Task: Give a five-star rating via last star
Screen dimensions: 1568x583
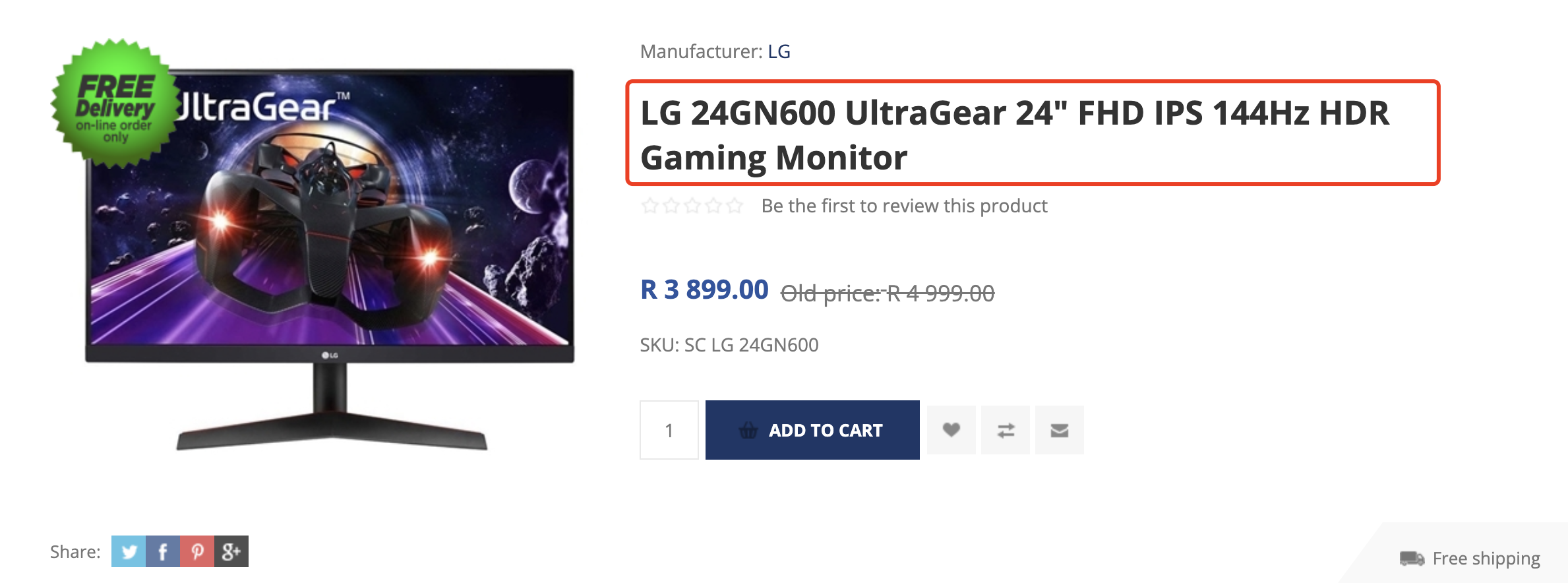Action: 735,206
